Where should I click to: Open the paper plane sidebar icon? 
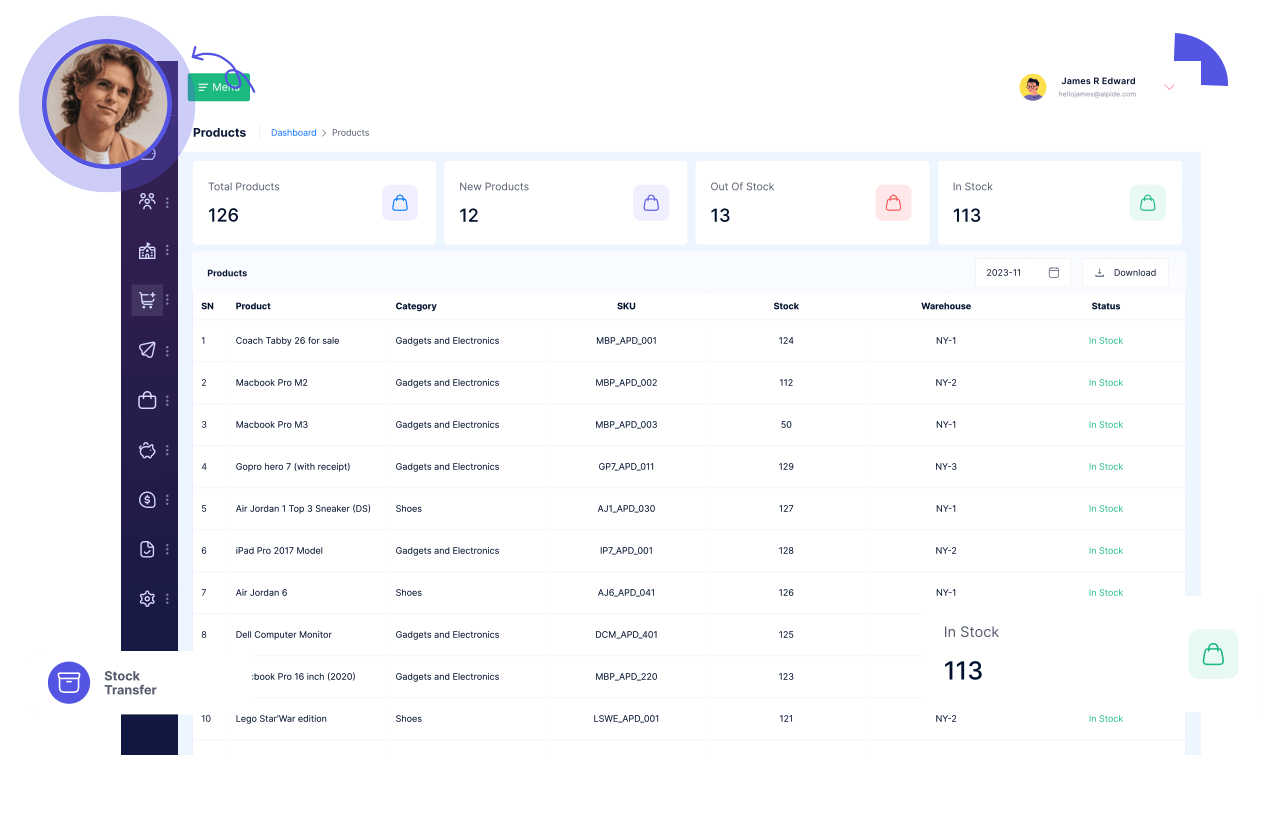point(147,350)
